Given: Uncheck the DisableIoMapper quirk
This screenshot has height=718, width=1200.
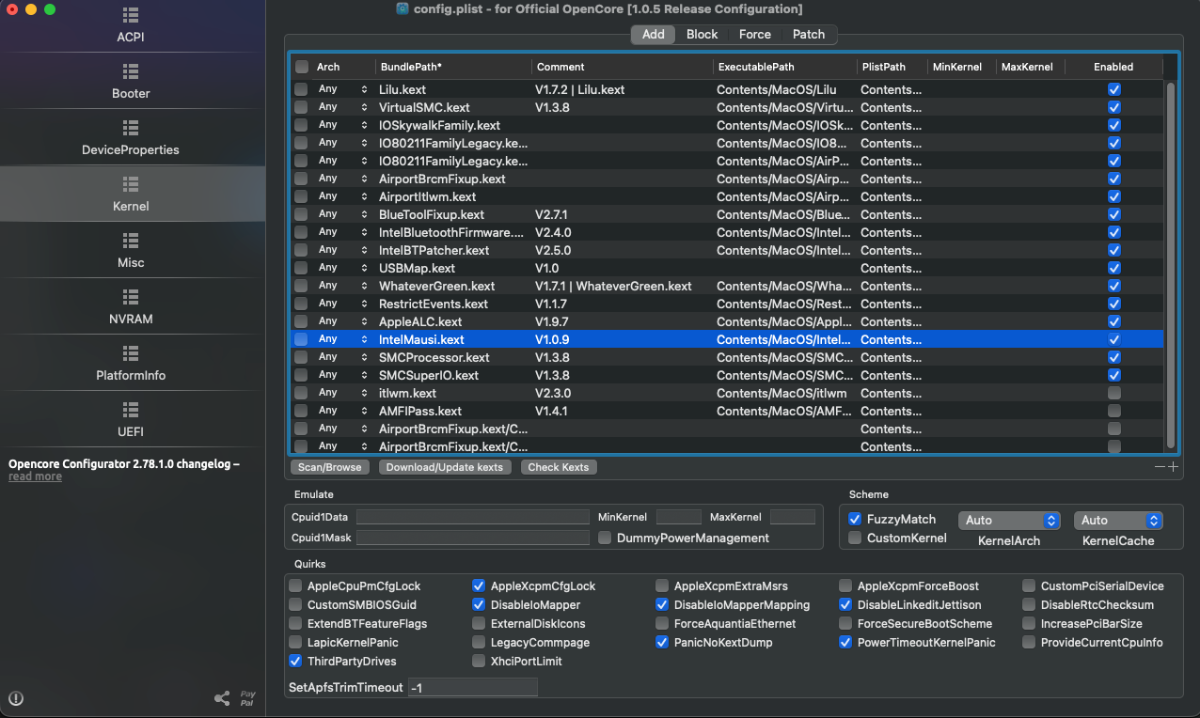Looking at the screenshot, I should pyautogui.click(x=479, y=605).
